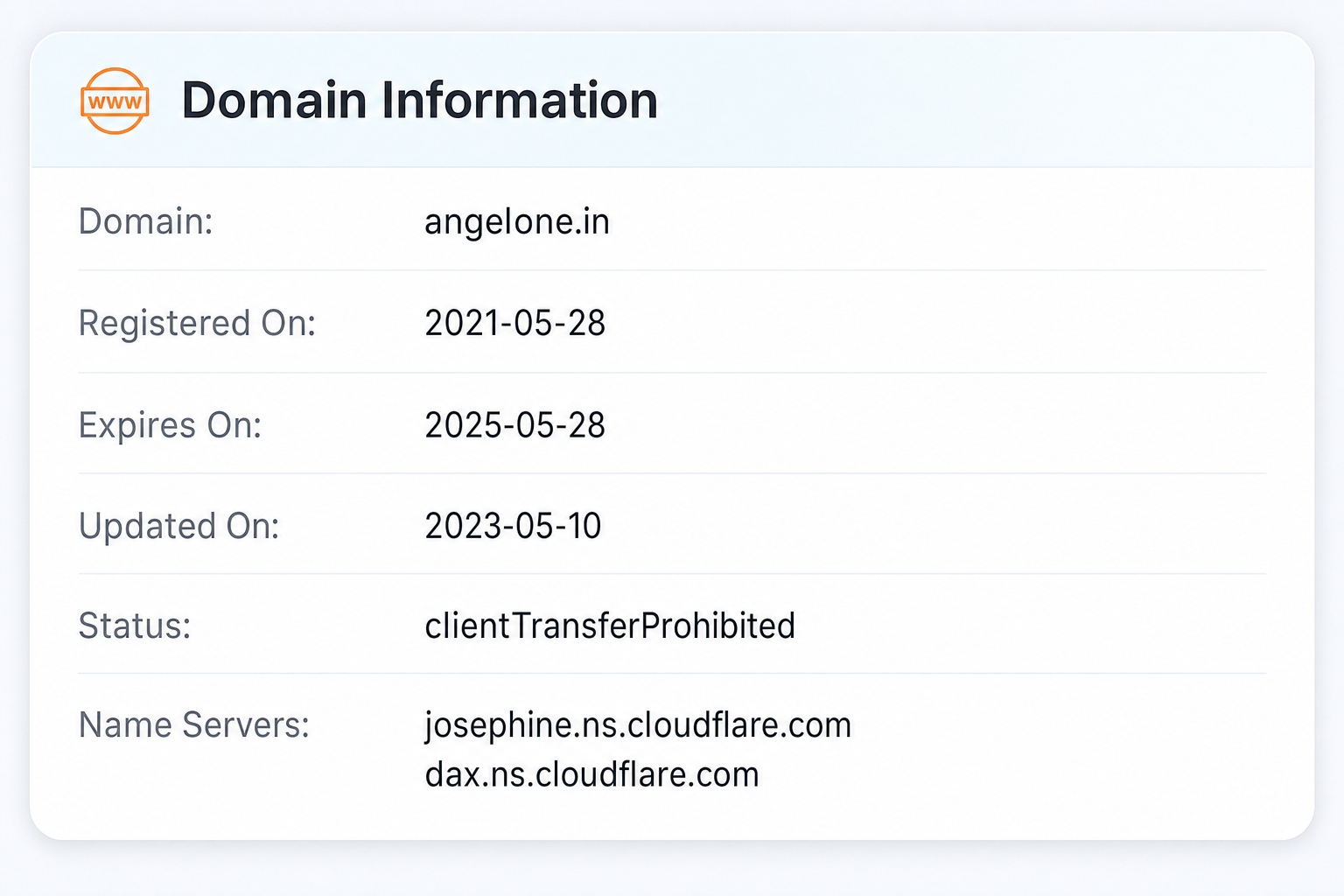Click josephine.ns.cloudflare.com name server

[638, 726]
